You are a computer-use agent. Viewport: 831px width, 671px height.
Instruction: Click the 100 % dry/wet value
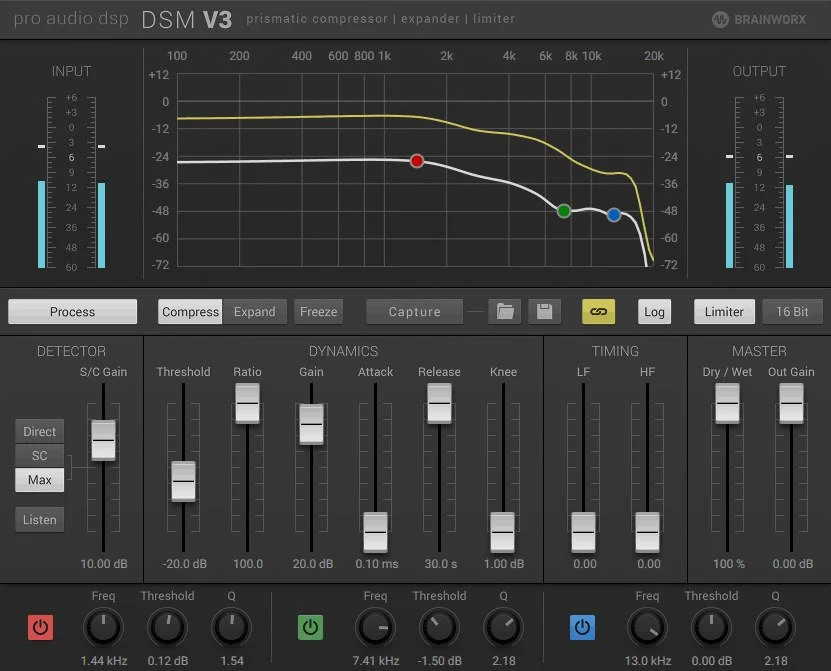(729, 564)
